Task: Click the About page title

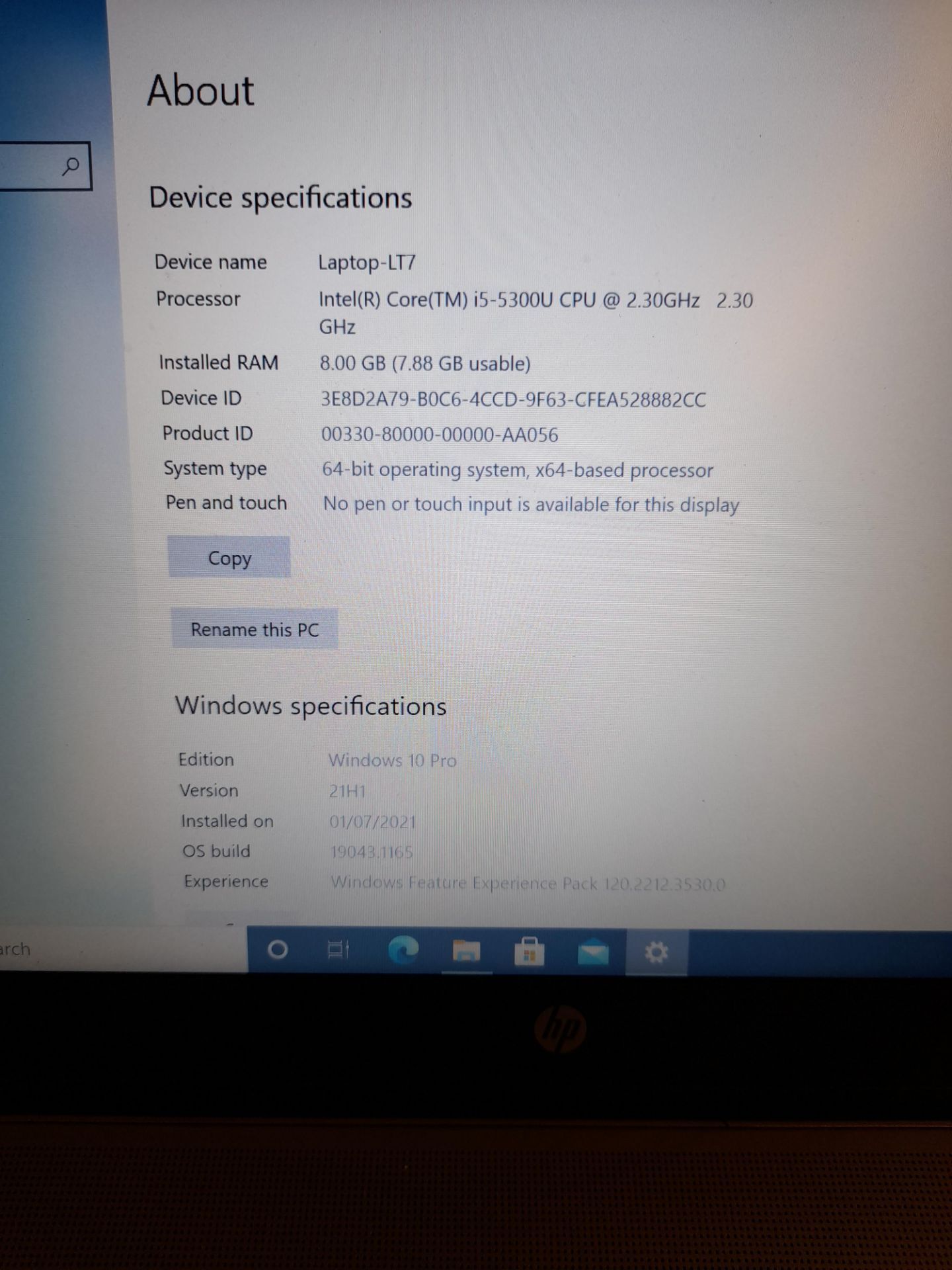Action: click(x=200, y=90)
